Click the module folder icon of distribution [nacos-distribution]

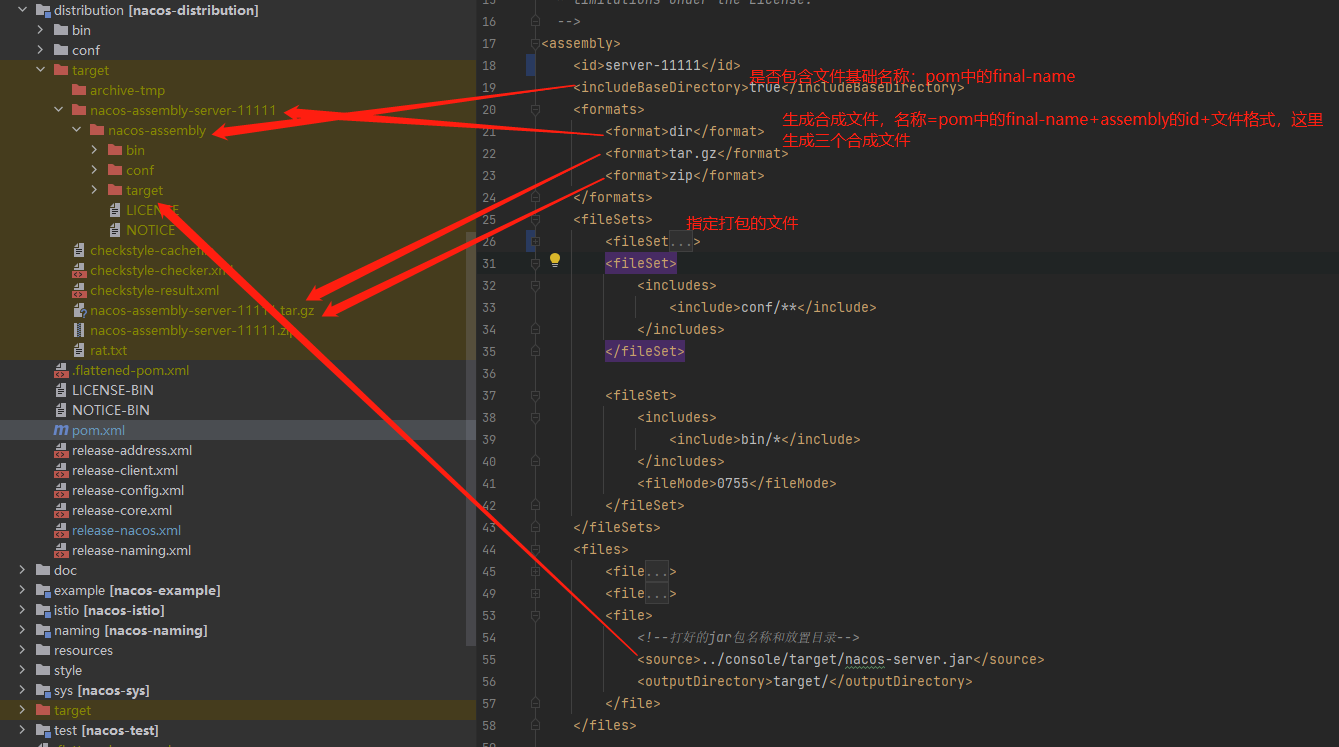pyautogui.click(x=43, y=10)
